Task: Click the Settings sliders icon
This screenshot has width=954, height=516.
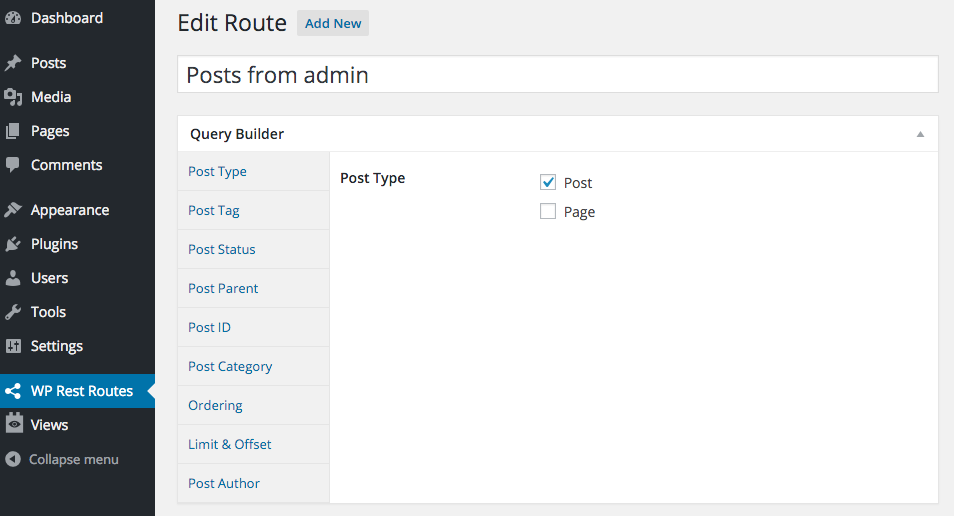Action: (13, 346)
